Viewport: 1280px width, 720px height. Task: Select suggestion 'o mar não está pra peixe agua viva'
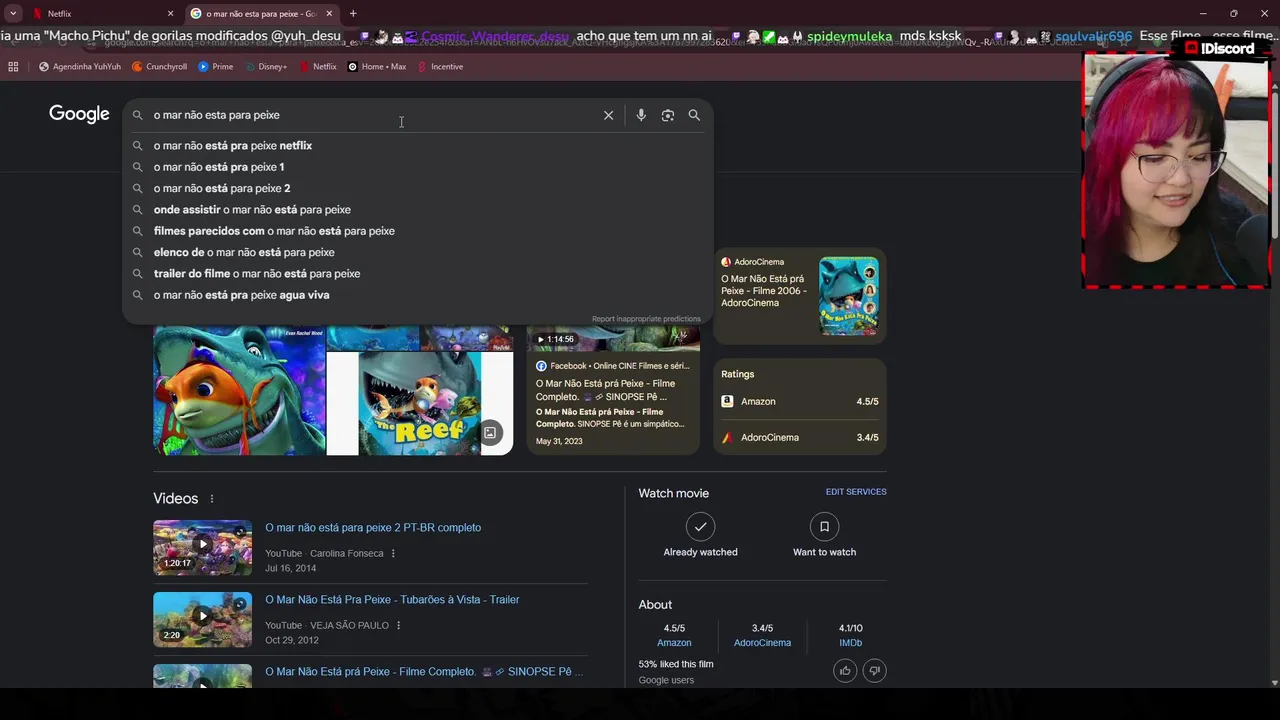418,295
